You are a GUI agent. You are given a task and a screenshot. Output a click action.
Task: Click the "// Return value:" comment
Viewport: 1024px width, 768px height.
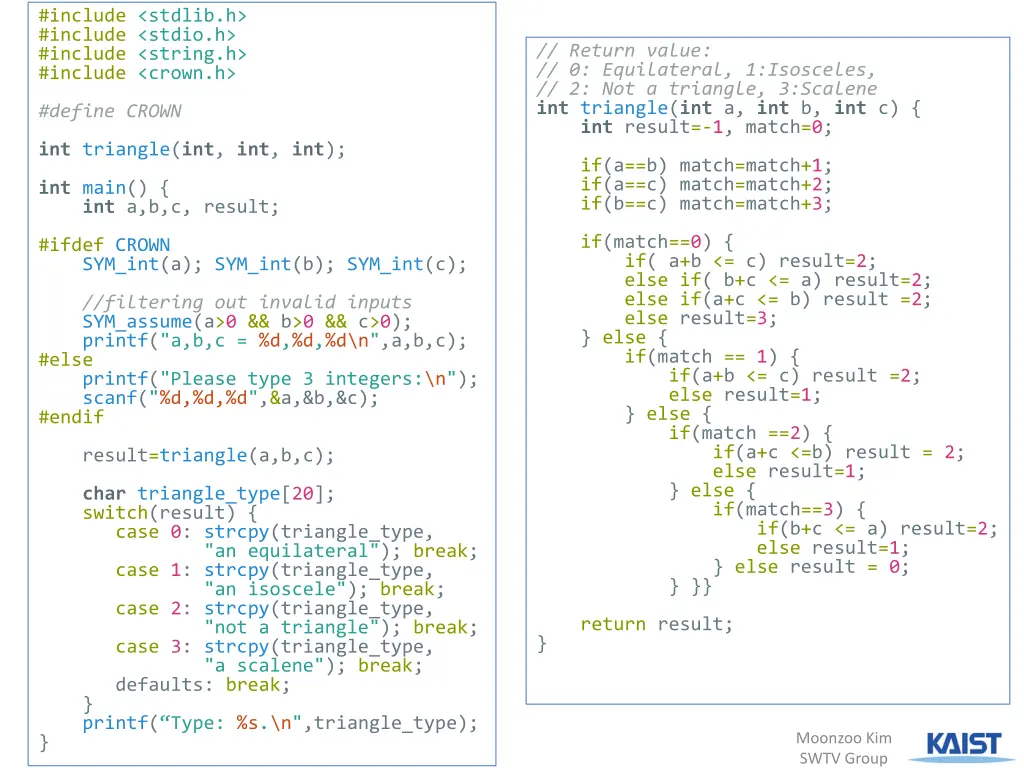coord(624,51)
